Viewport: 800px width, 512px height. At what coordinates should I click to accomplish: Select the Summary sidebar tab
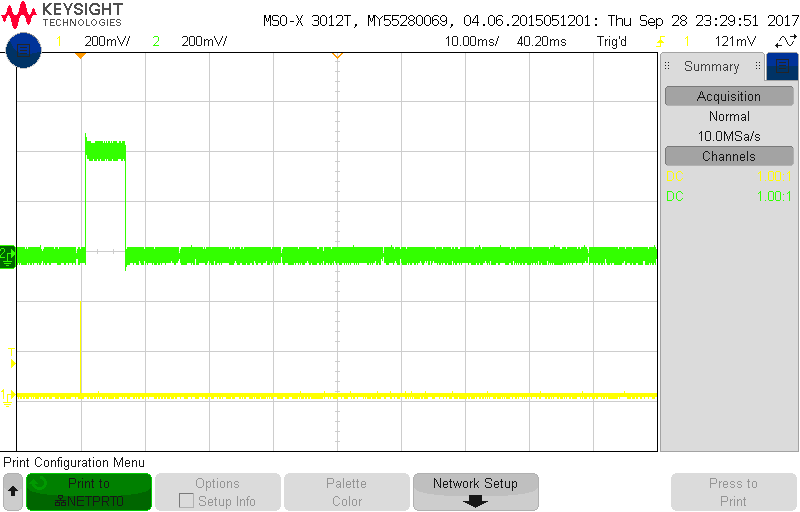(x=712, y=66)
